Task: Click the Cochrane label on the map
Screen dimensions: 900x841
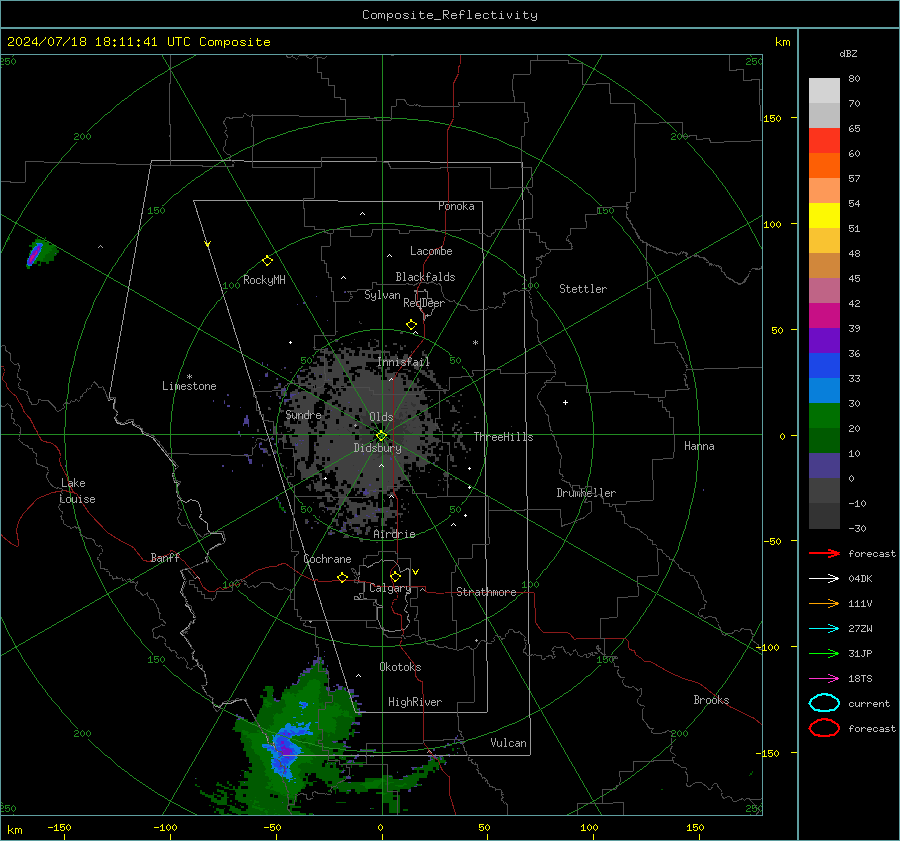Action: 327,559
